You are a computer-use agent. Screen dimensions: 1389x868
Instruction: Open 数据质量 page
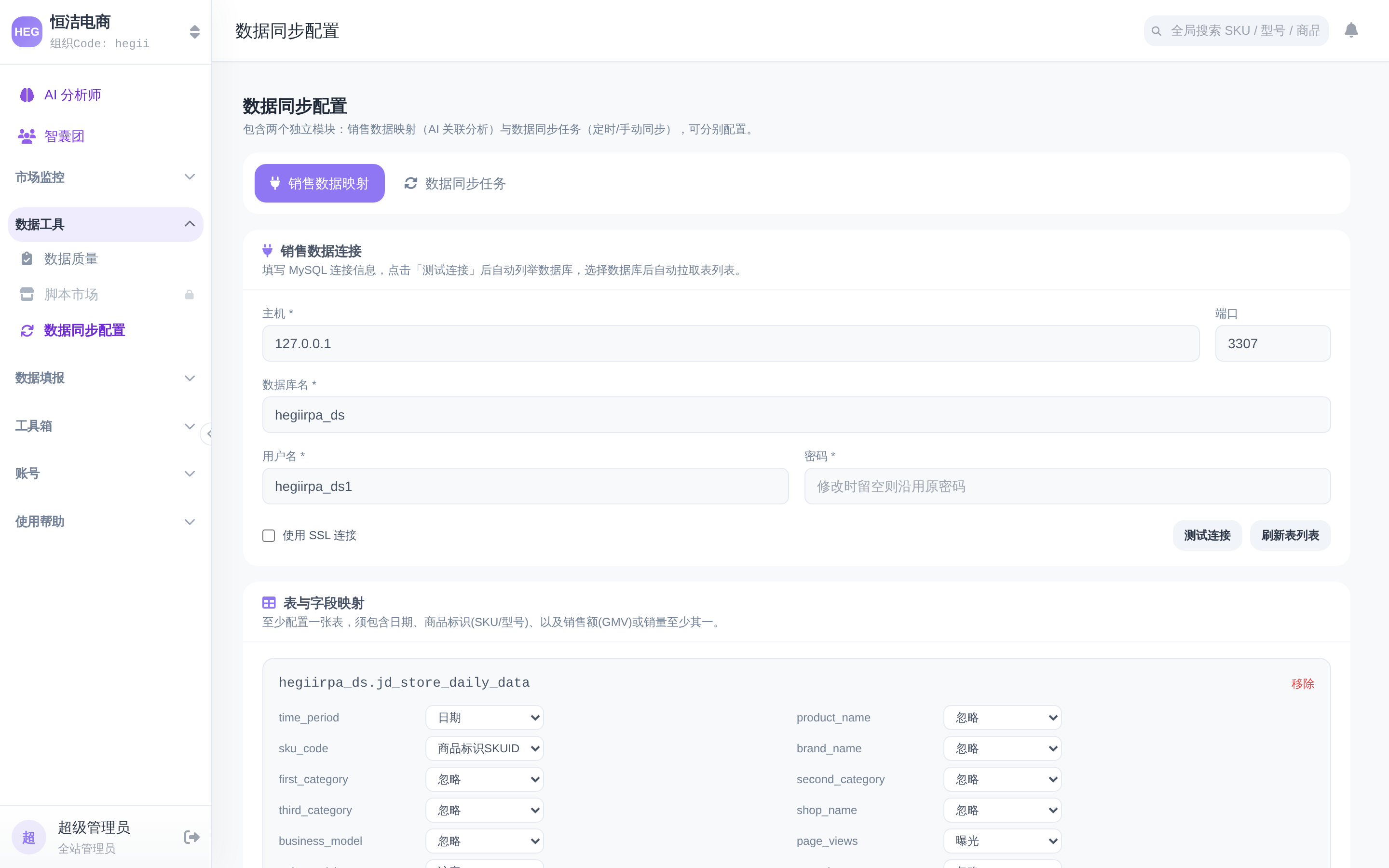pos(106,259)
